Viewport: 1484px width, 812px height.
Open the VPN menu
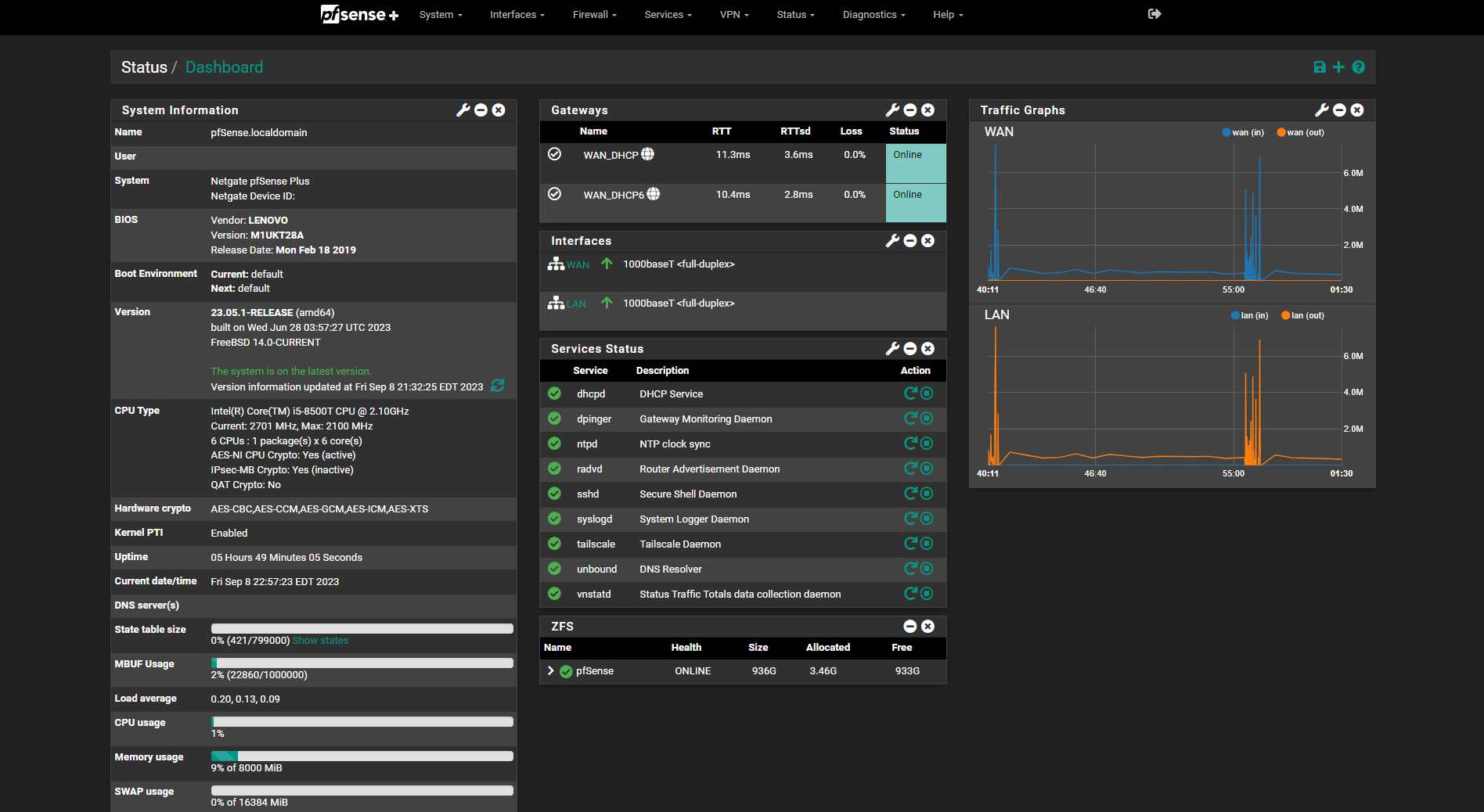(734, 15)
